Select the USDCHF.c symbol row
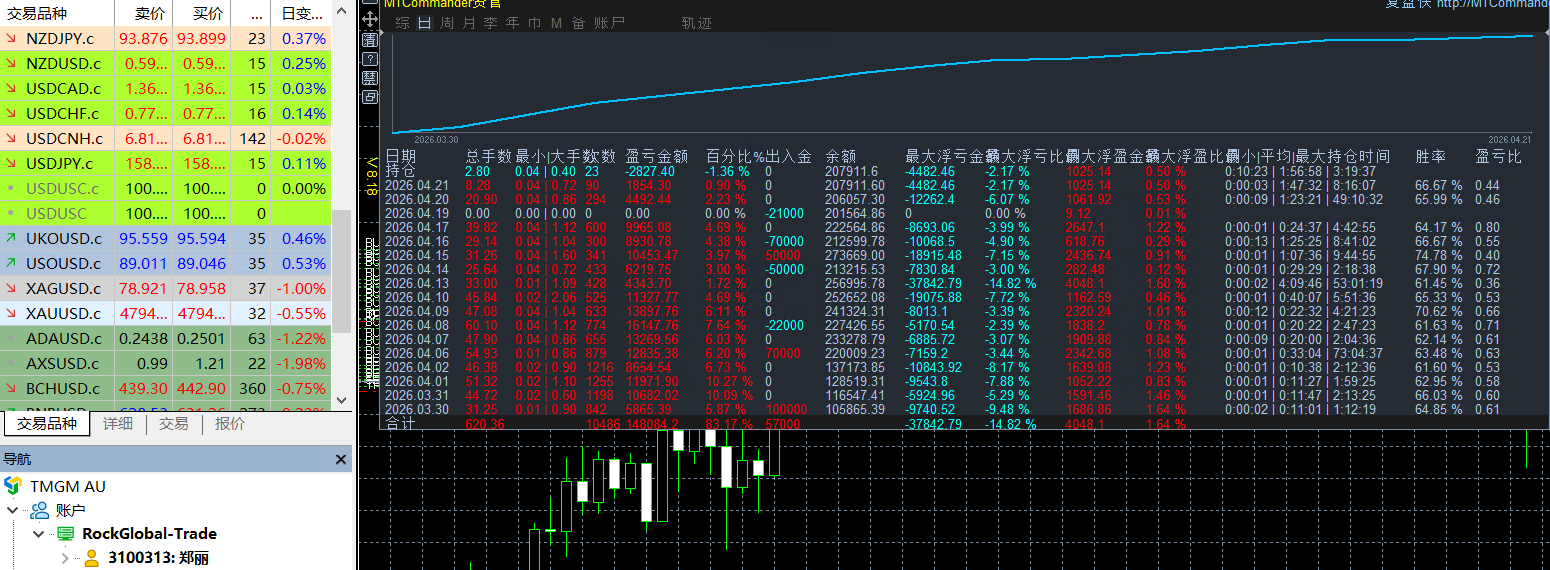The height and width of the screenshot is (570, 1550). [x=165, y=114]
